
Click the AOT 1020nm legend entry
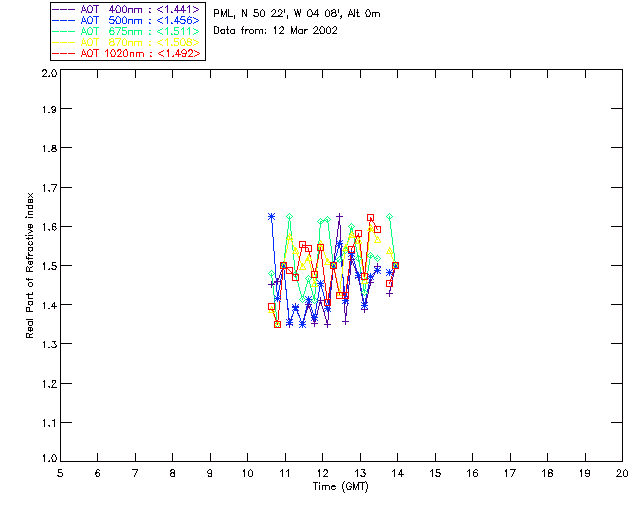[x=126, y=53]
